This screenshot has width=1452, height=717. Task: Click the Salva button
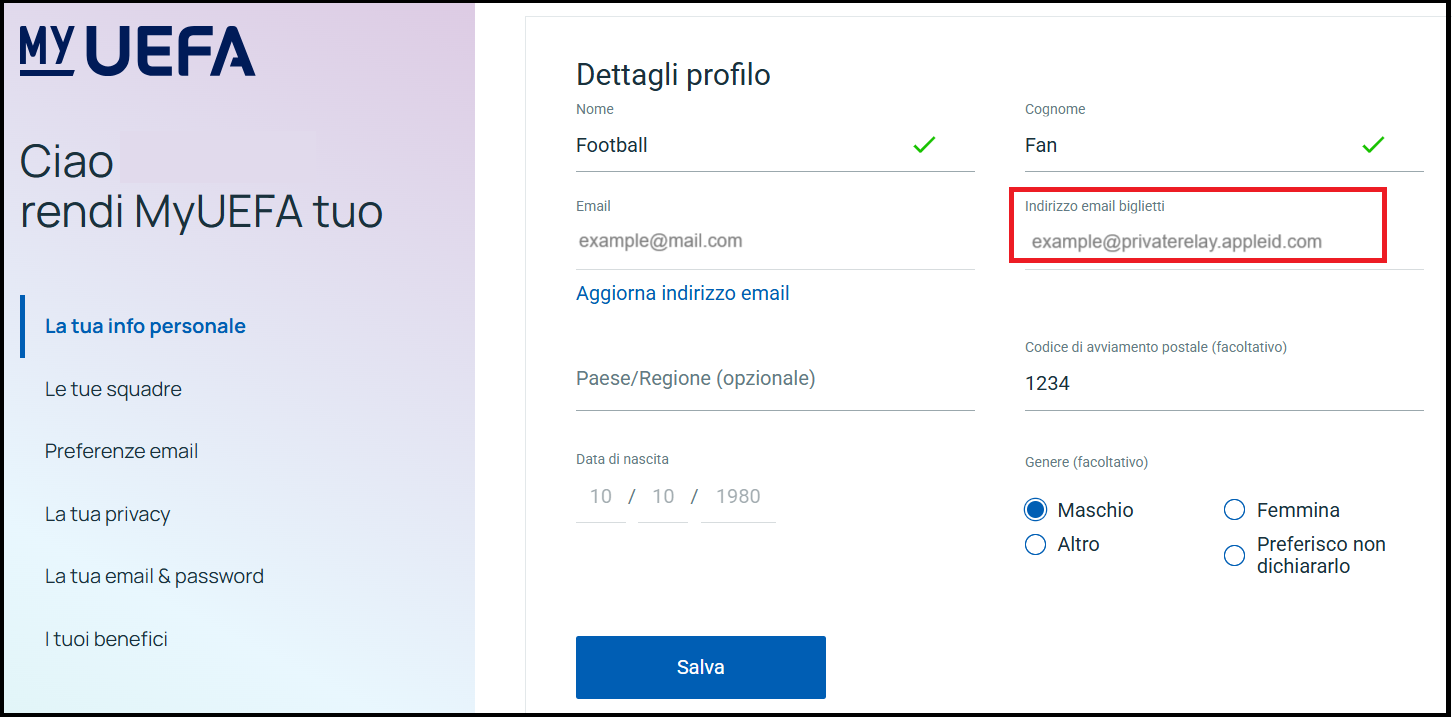(x=701, y=667)
